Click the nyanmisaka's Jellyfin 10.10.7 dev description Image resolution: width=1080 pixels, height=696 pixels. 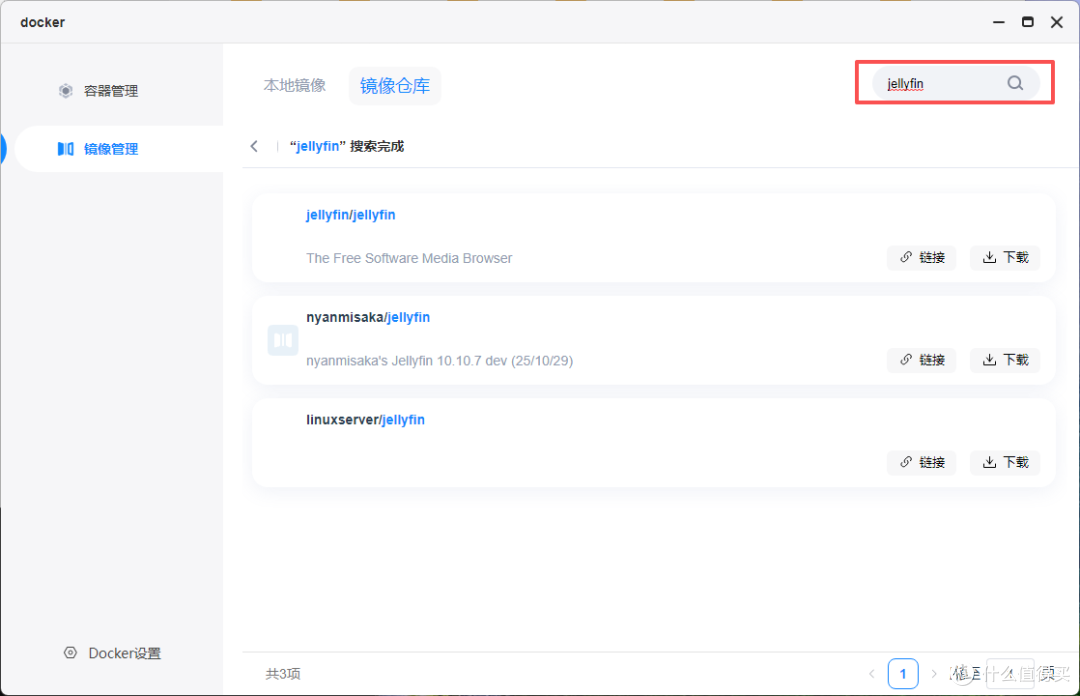(439, 360)
